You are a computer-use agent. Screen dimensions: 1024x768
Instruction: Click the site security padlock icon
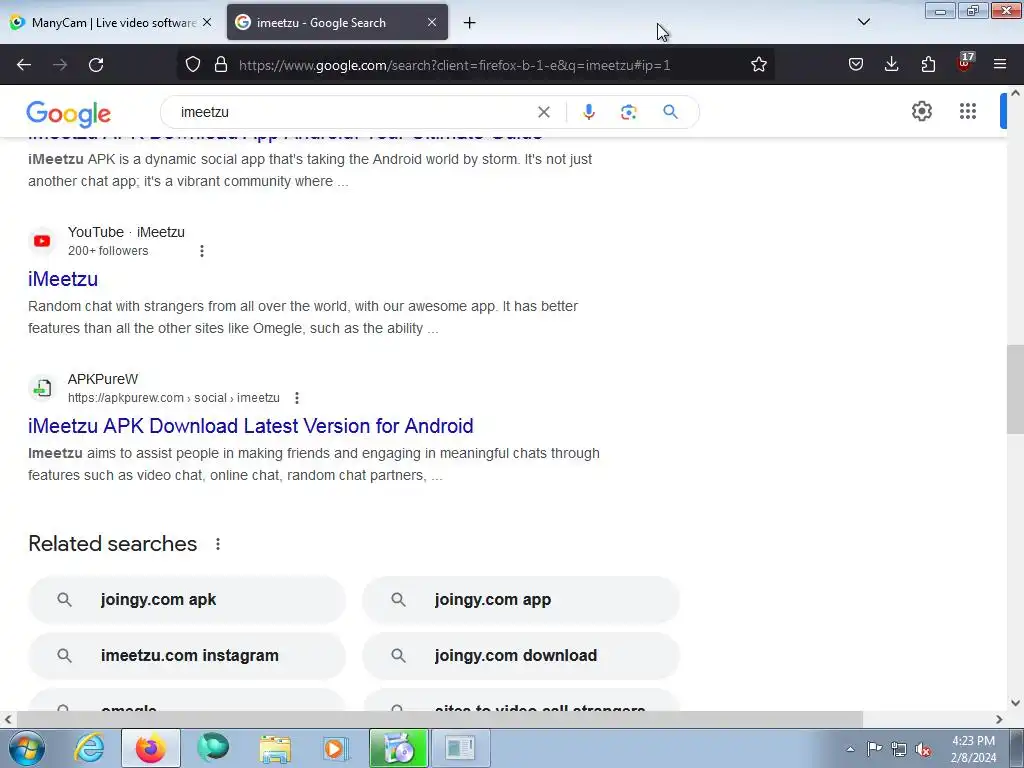(221, 65)
